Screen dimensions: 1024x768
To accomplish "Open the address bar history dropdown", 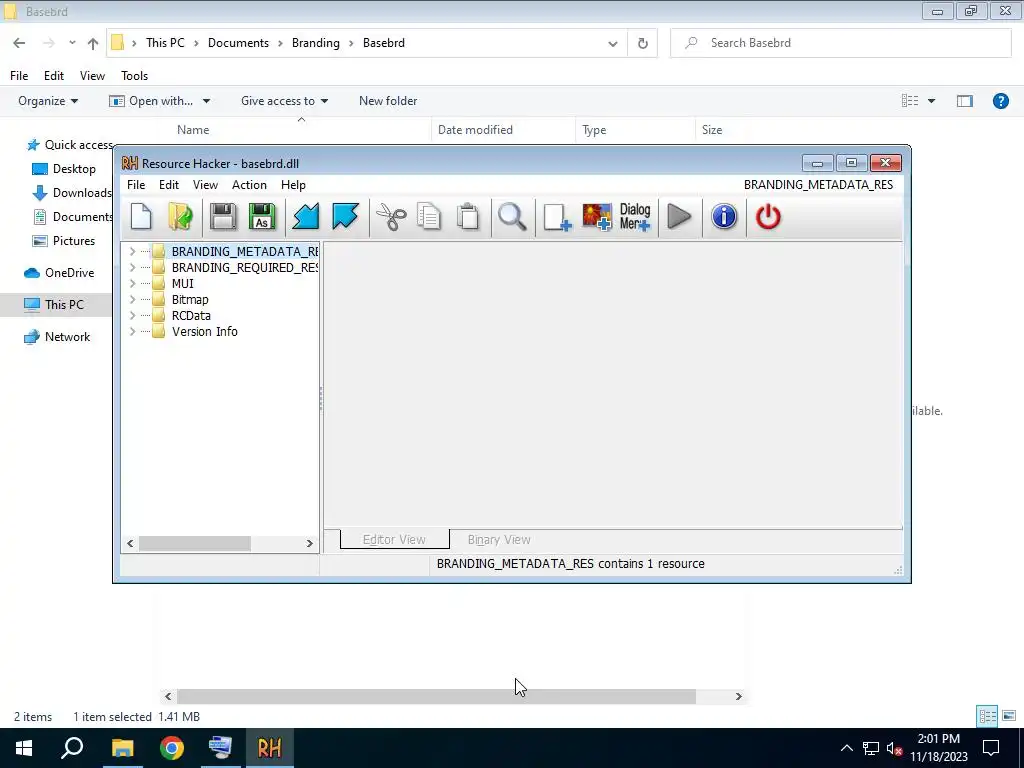I will coord(613,43).
